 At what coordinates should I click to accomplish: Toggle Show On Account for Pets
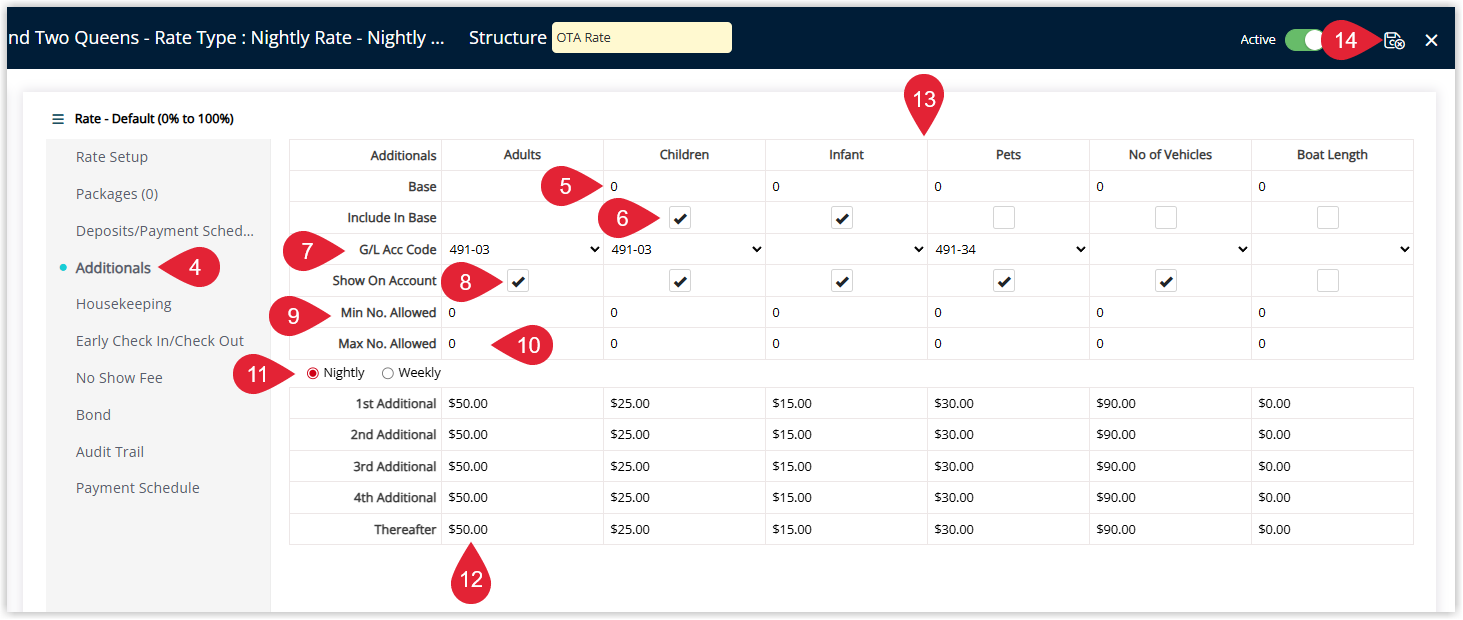1004,281
